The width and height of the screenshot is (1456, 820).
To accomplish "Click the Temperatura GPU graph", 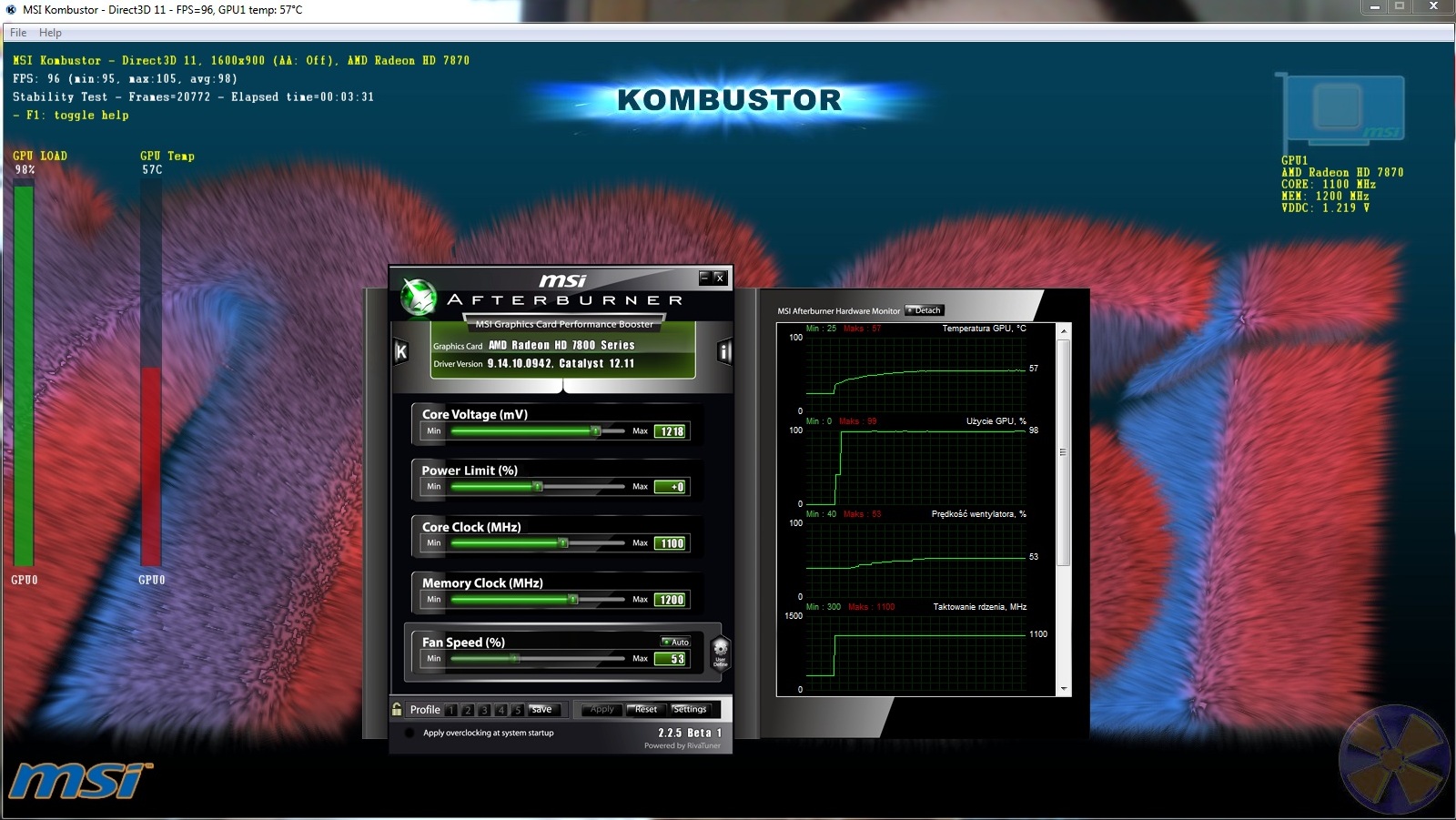I will (x=916, y=374).
